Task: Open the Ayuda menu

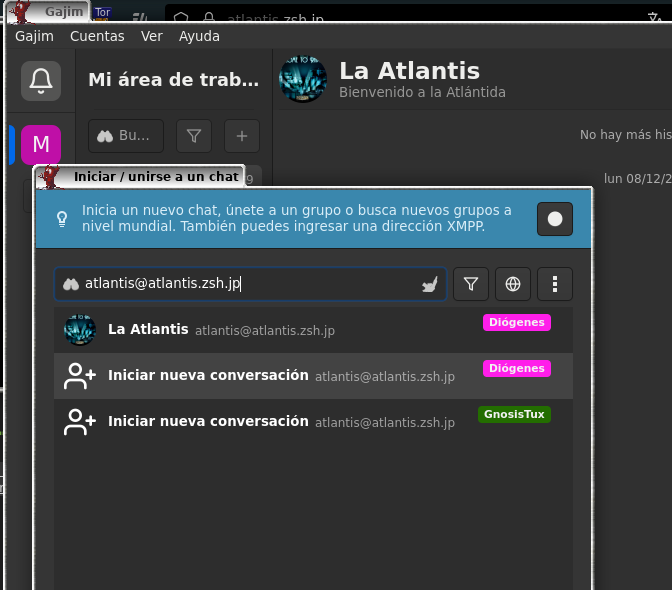Action: pos(199,36)
